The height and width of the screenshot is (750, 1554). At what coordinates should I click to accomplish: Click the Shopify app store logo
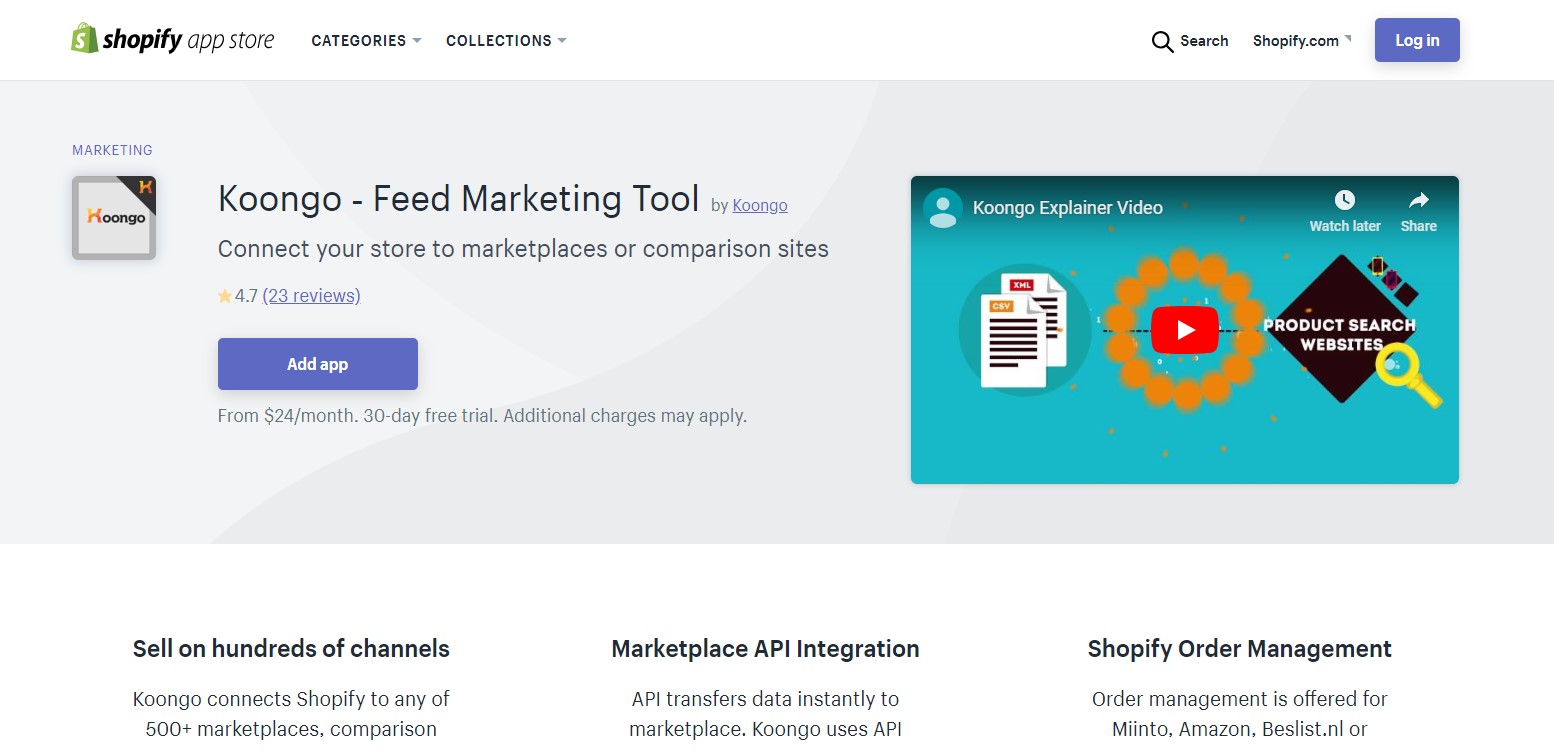click(172, 39)
